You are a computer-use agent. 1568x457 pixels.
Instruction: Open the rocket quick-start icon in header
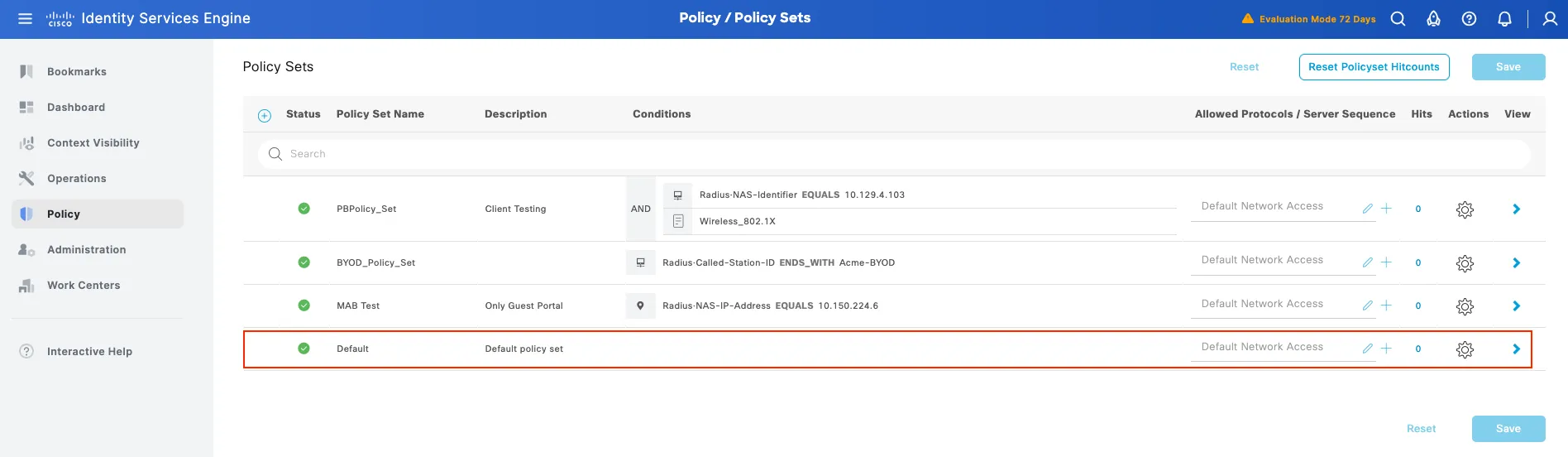click(1433, 18)
